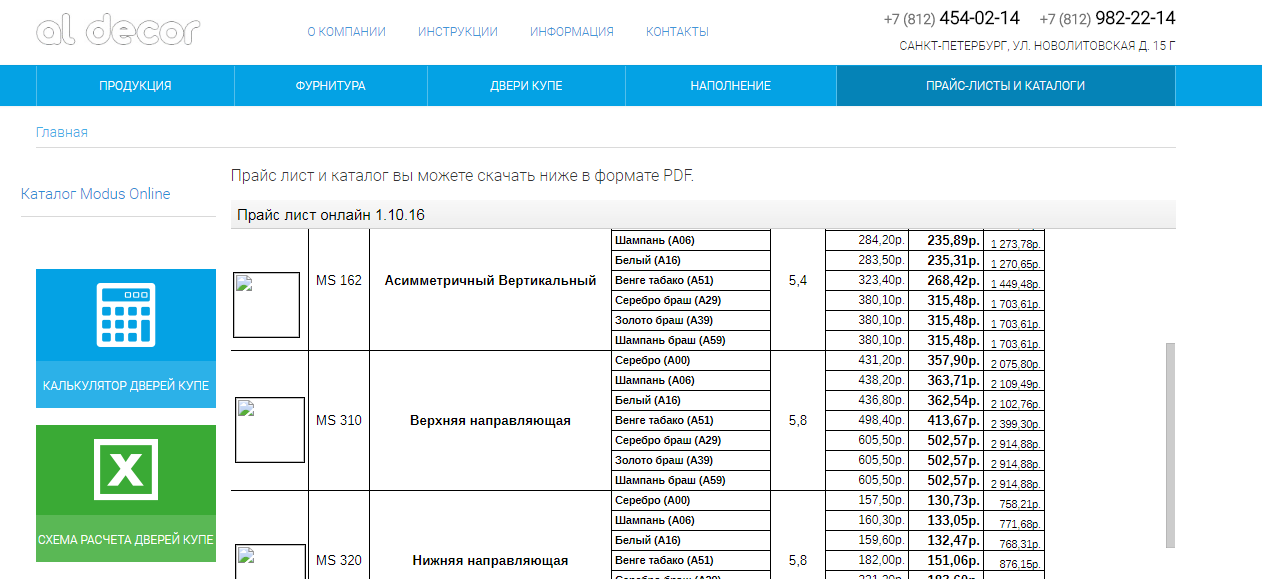Viewport: 1262px width, 579px height.
Task: Open the MS 162 product thumbnail
Action: [x=266, y=305]
